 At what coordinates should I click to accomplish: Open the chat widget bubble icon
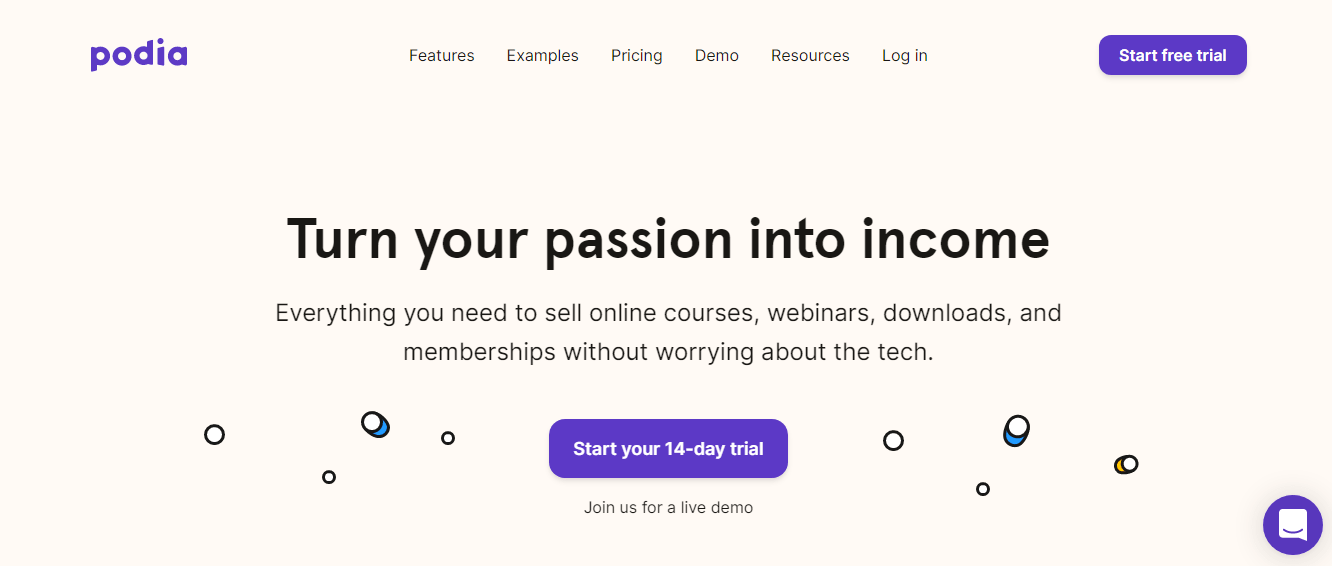point(1293,525)
